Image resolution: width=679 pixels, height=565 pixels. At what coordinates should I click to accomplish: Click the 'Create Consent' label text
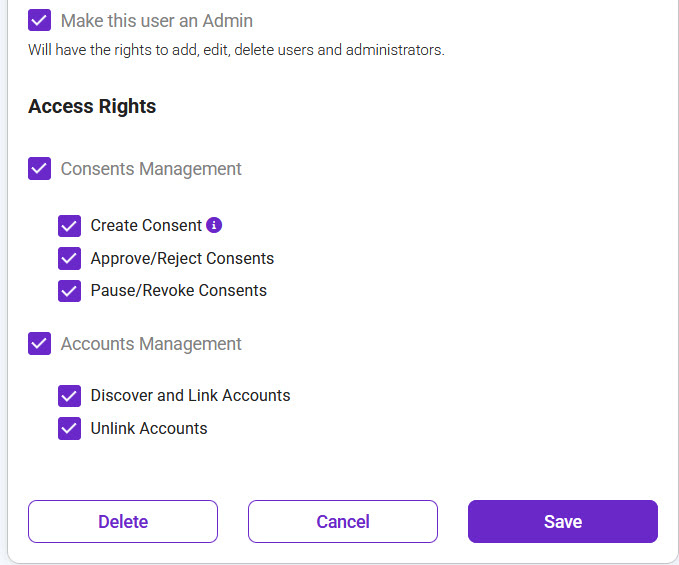146,226
